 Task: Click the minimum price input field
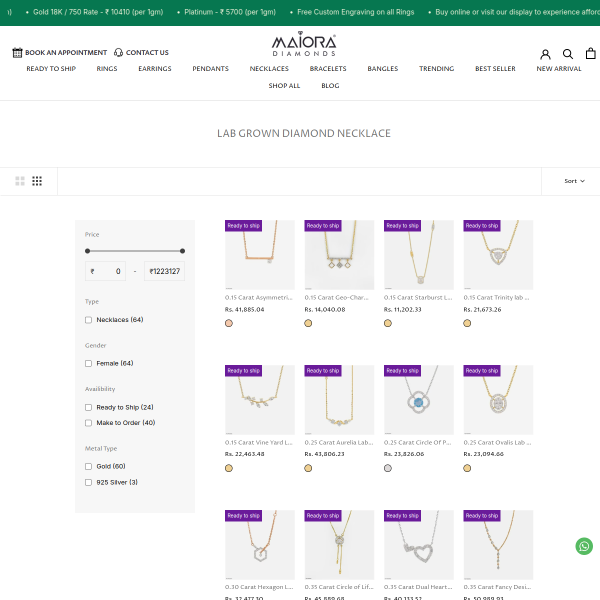tap(106, 271)
